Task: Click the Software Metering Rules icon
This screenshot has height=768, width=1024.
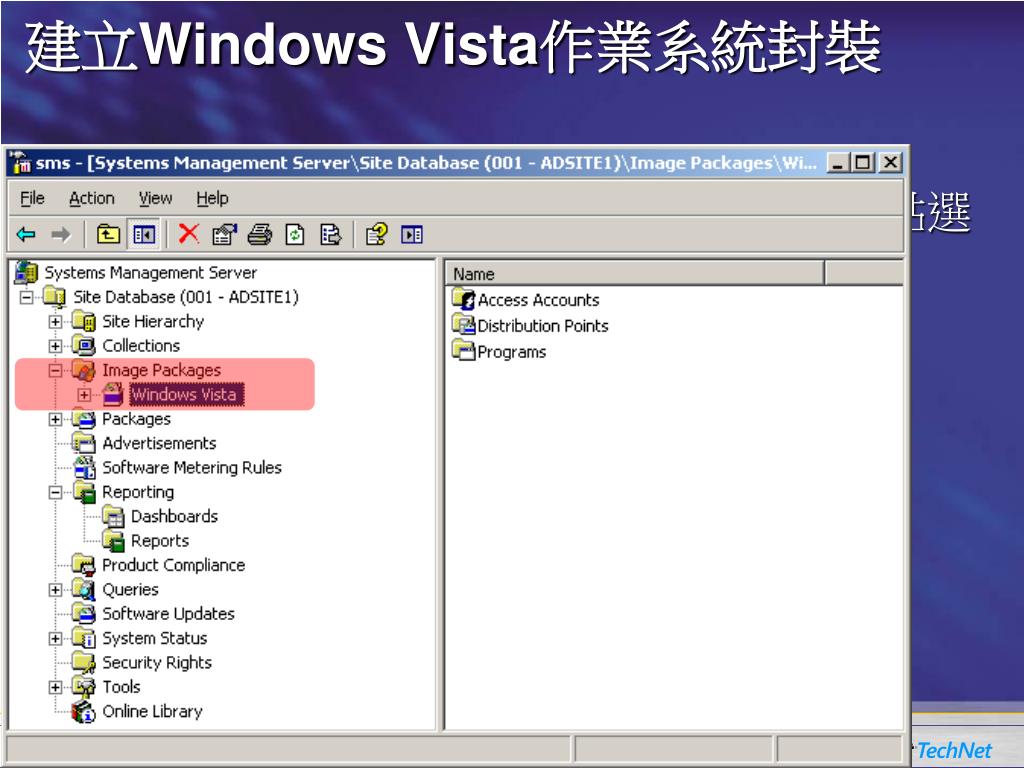Action: pos(84,468)
